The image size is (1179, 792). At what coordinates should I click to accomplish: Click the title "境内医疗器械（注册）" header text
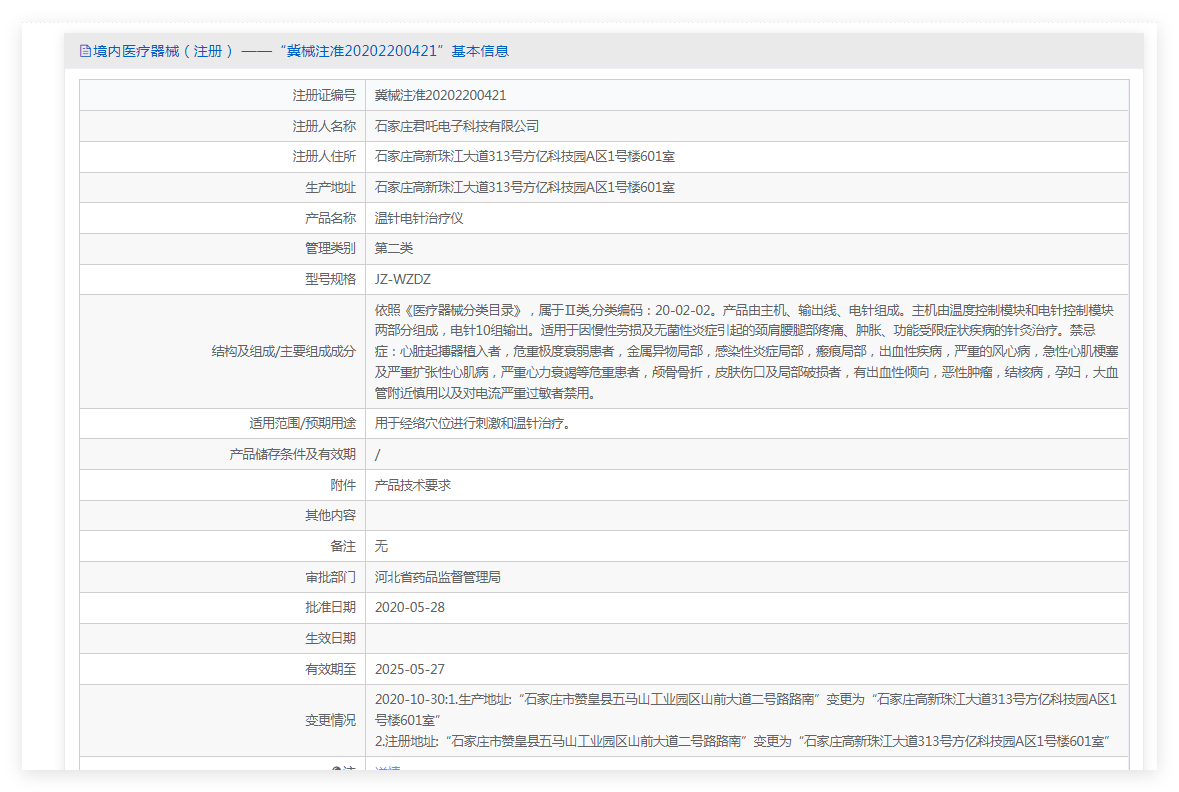click(x=162, y=51)
